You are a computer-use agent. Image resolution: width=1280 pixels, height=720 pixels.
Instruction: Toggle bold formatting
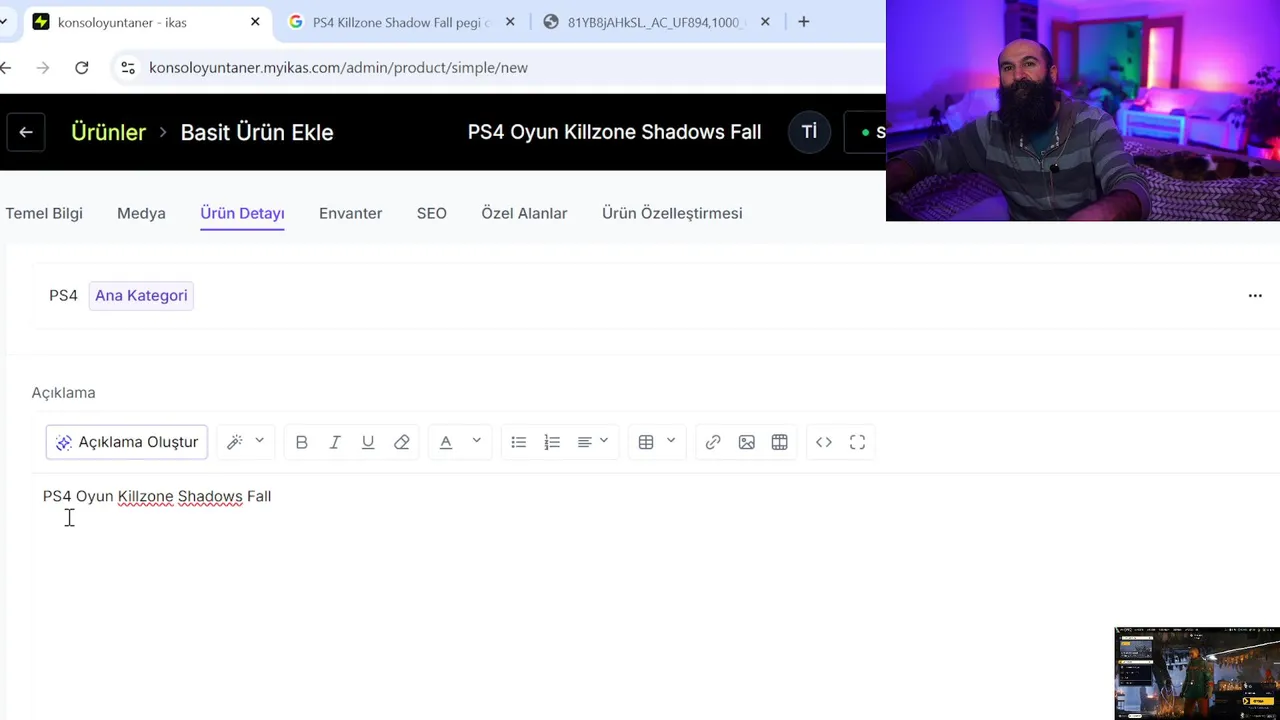(x=301, y=442)
